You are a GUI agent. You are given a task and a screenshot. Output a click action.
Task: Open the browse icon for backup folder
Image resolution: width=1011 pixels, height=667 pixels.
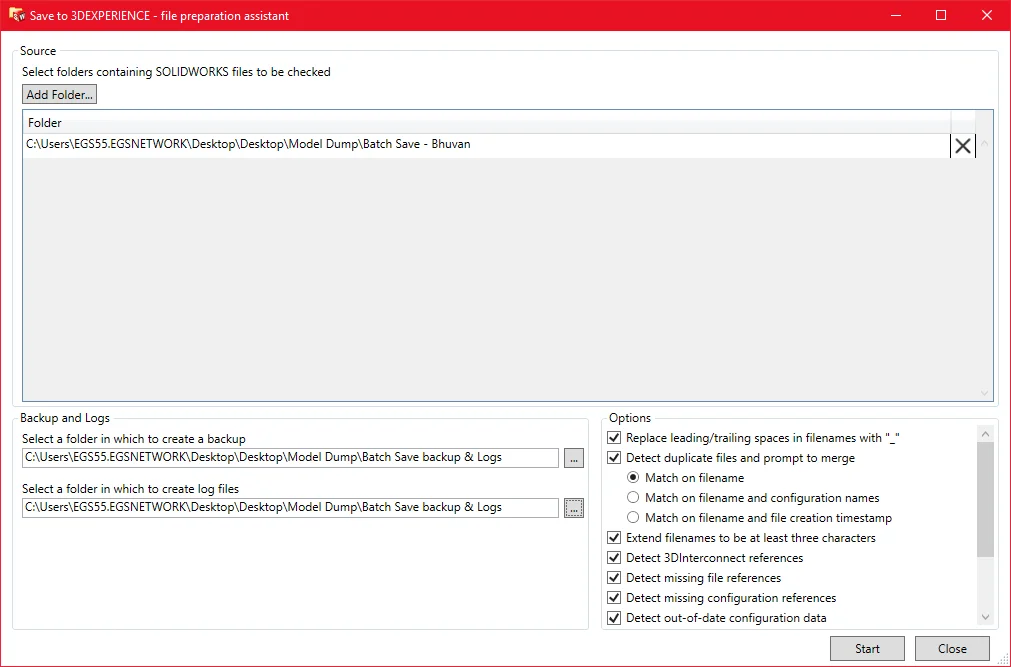(x=573, y=457)
